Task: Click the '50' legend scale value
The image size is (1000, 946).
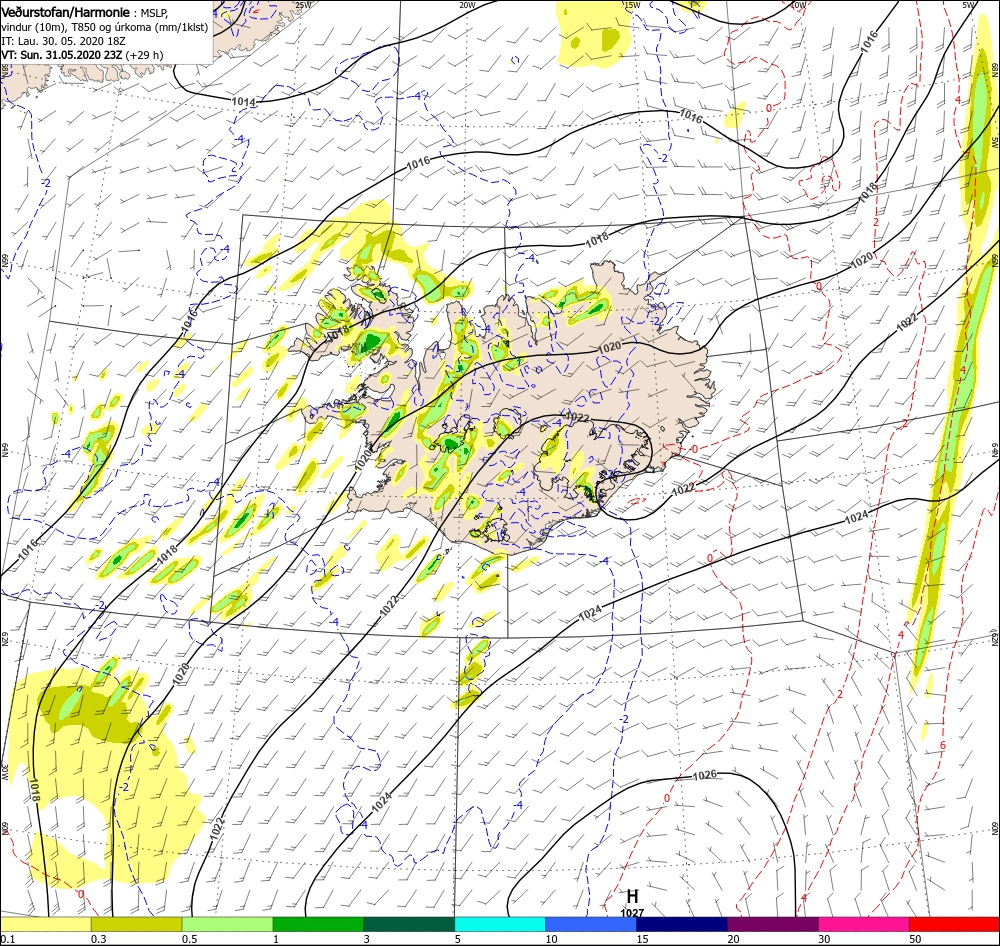Action: click(x=915, y=939)
